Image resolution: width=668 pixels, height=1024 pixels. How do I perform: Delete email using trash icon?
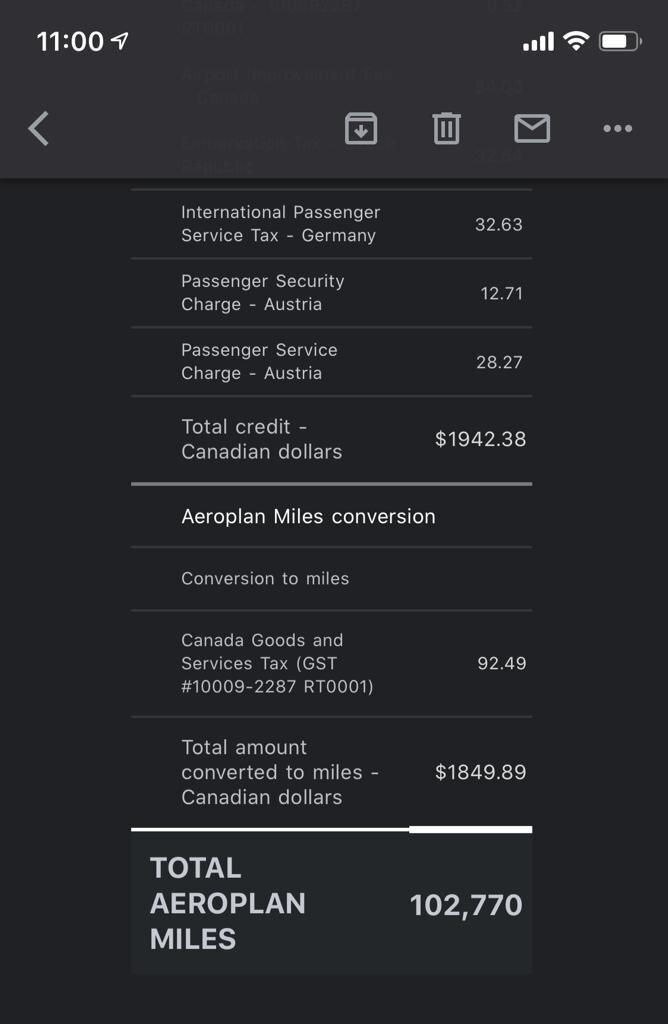coord(446,128)
